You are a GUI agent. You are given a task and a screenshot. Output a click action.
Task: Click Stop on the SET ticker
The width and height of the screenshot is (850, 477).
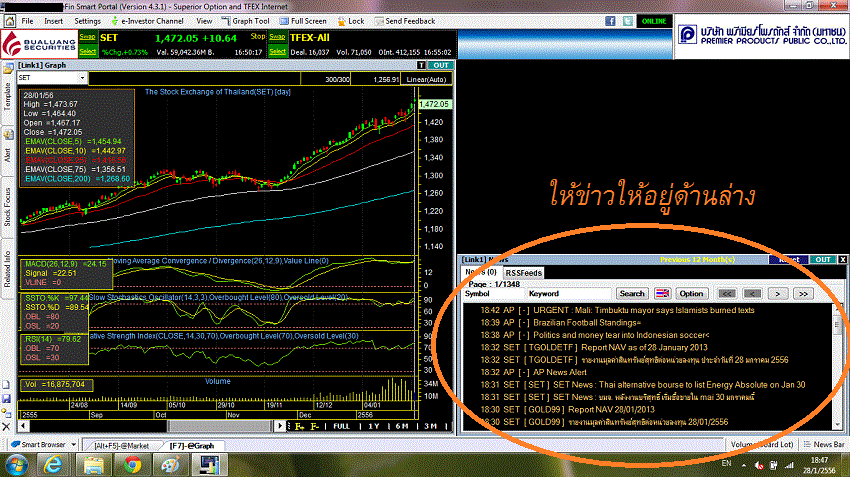pos(258,37)
